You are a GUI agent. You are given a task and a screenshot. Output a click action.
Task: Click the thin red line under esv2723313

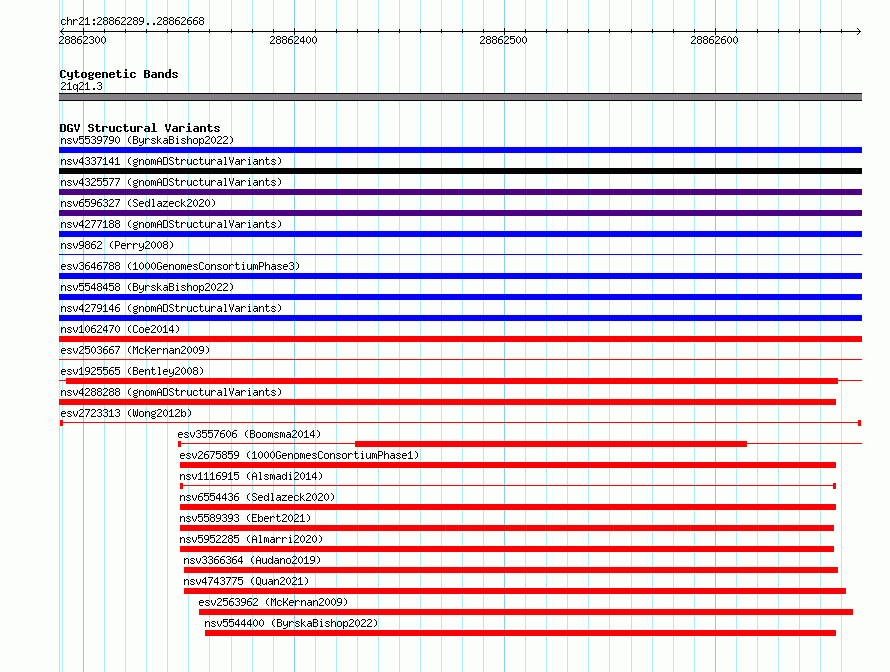coord(460,423)
